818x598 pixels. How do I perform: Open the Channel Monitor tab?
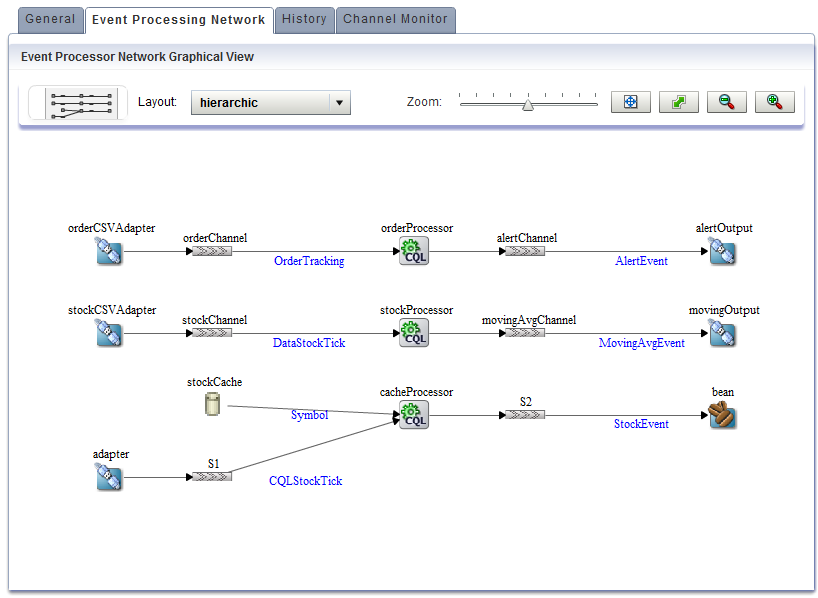(395, 20)
